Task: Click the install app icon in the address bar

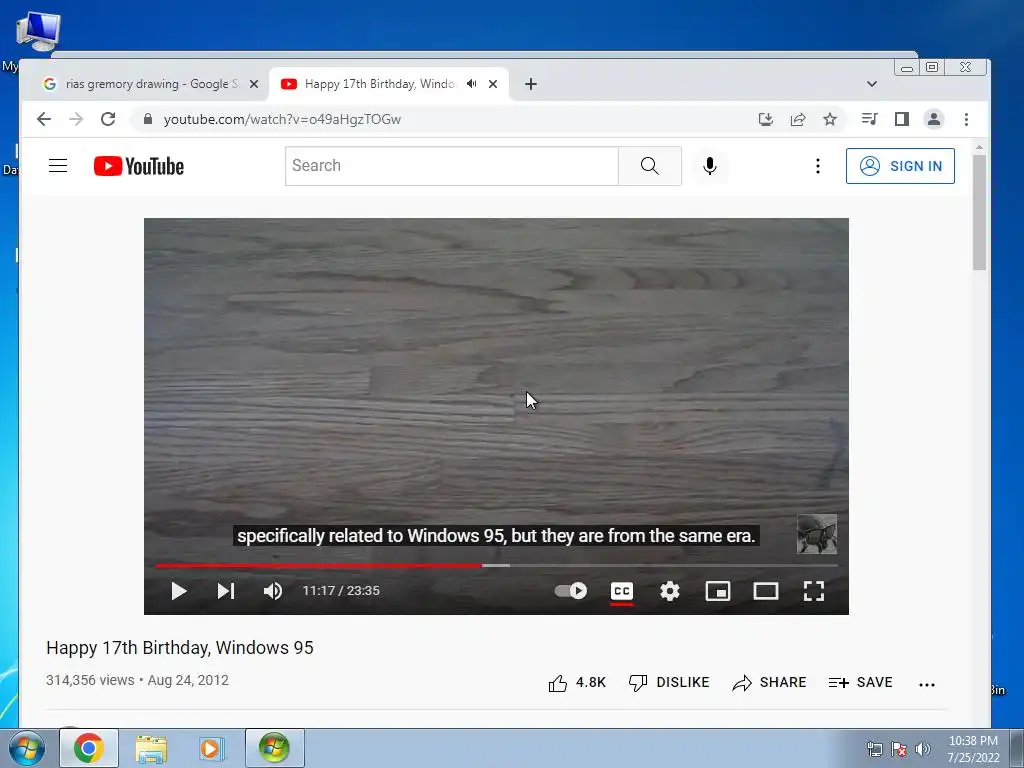Action: tap(765, 119)
